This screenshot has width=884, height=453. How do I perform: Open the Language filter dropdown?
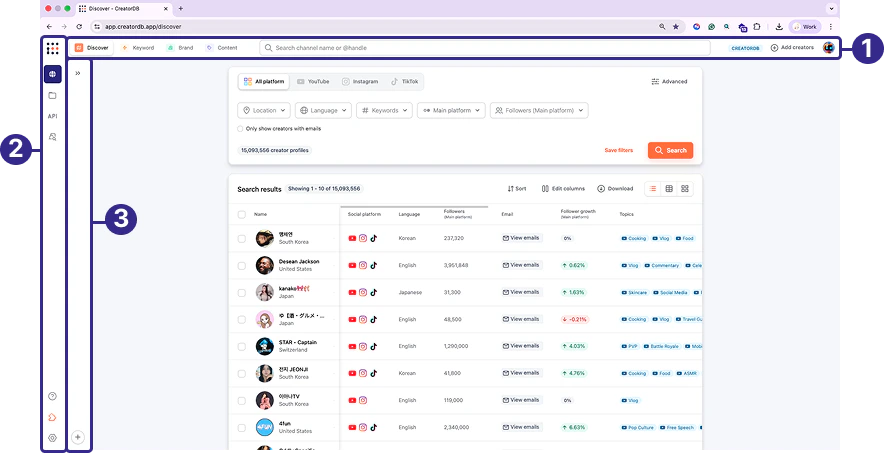click(324, 110)
